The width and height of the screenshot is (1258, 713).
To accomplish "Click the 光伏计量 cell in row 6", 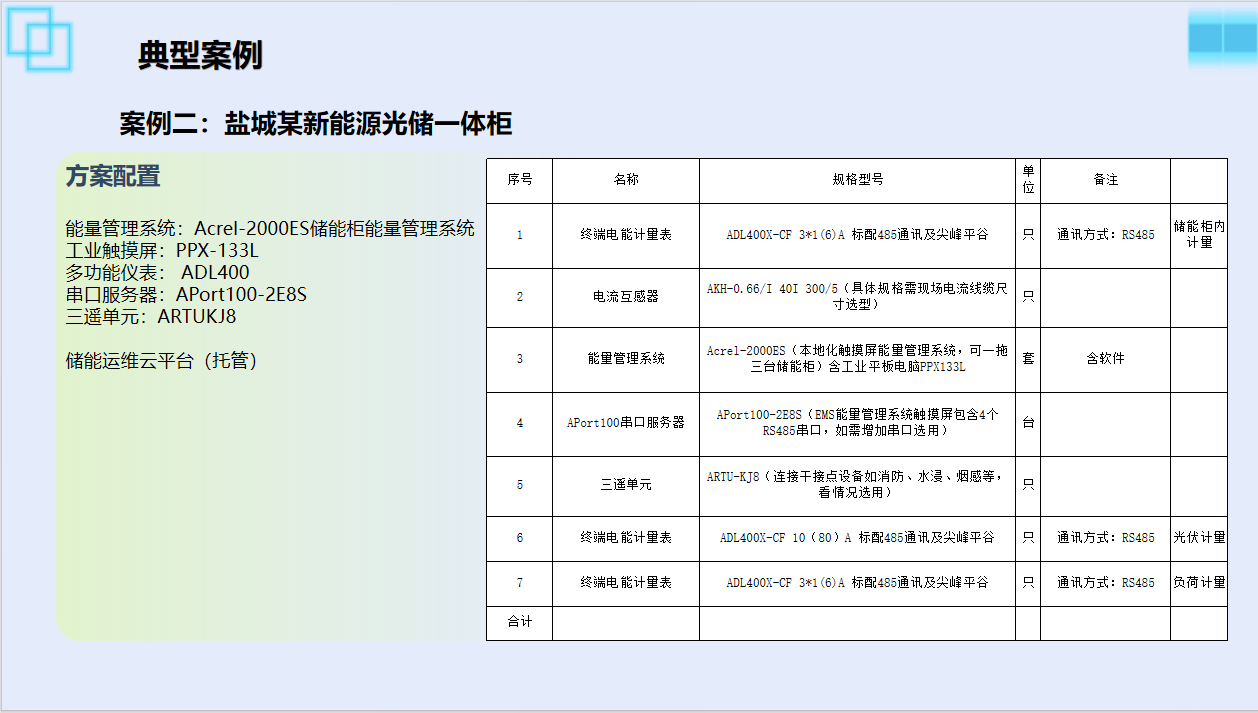I will click(1199, 538).
